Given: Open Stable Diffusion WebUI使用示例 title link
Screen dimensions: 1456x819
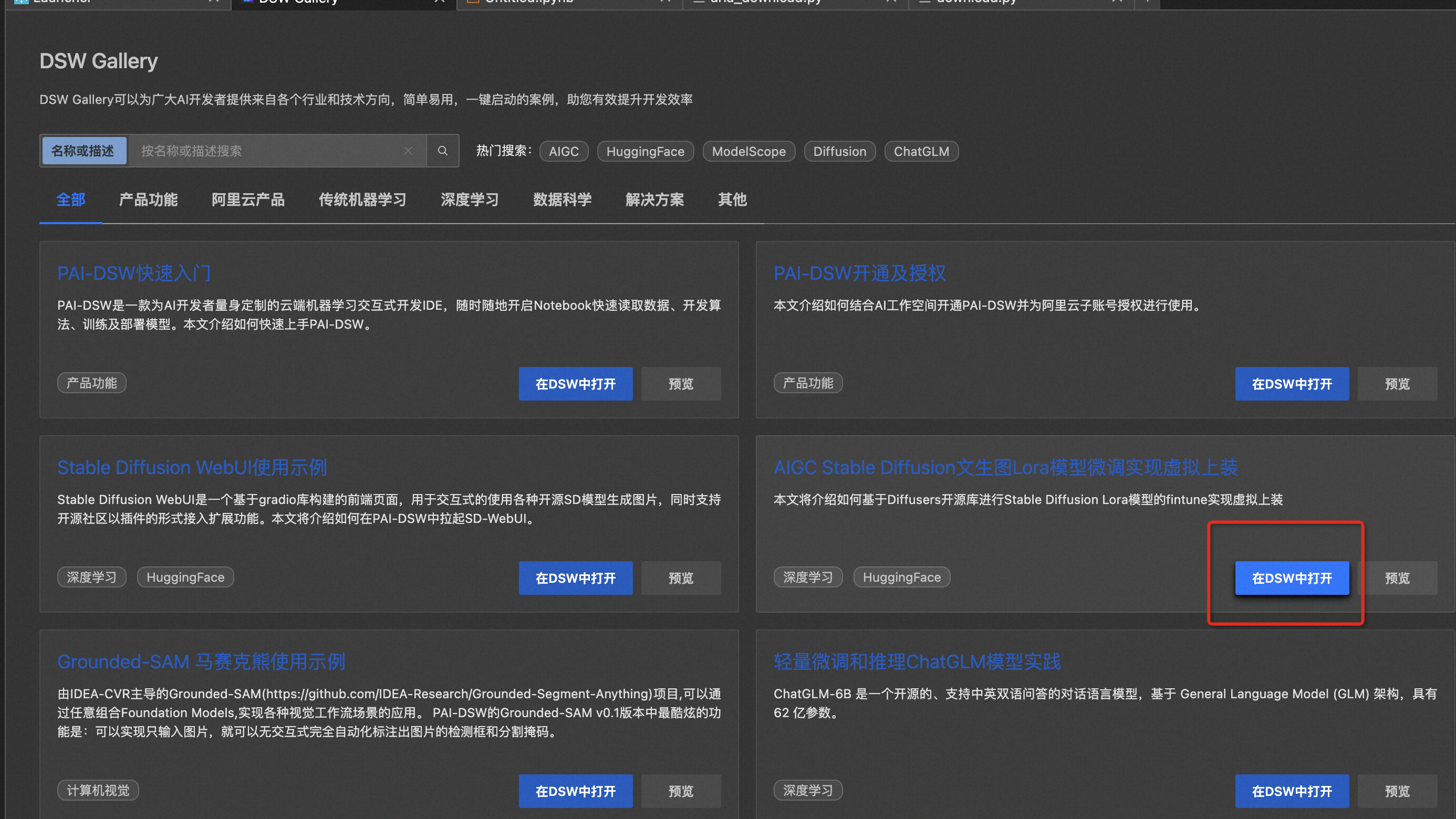Looking at the screenshot, I should pyautogui.click(x=192, y=468).
